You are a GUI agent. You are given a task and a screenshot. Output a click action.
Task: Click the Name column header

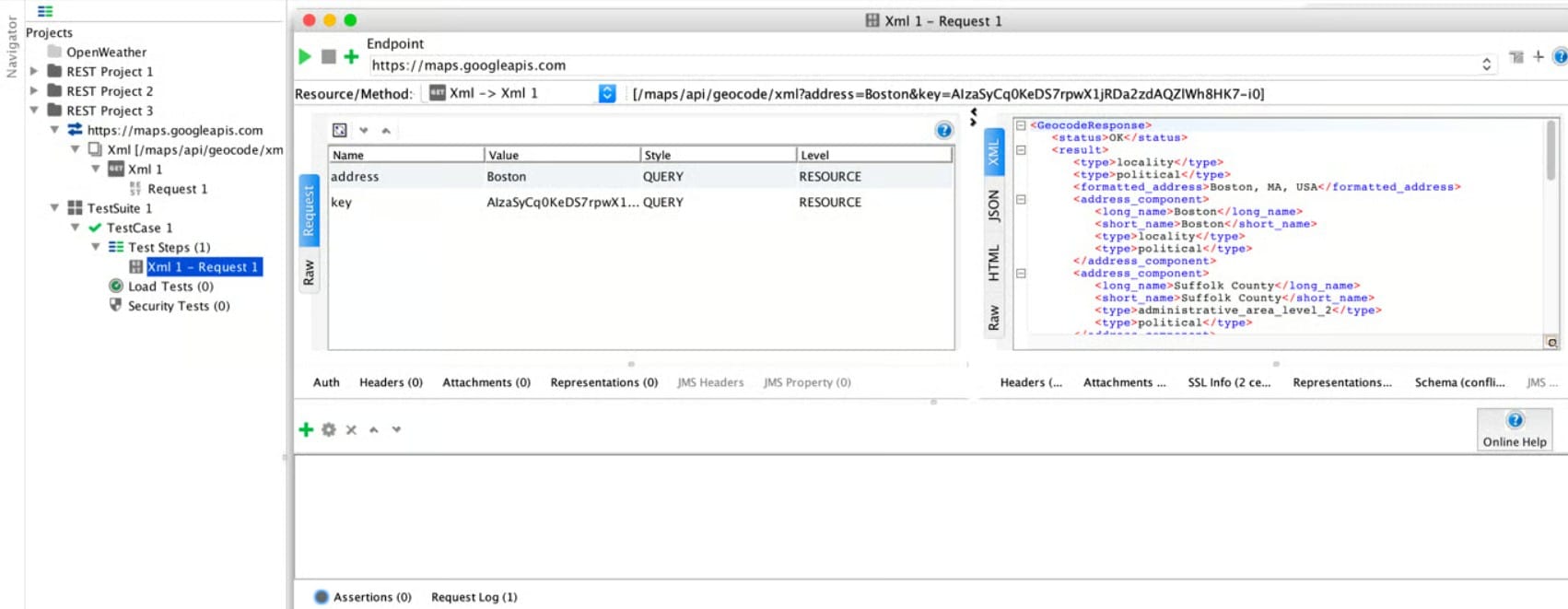click(x=406, y=155)
